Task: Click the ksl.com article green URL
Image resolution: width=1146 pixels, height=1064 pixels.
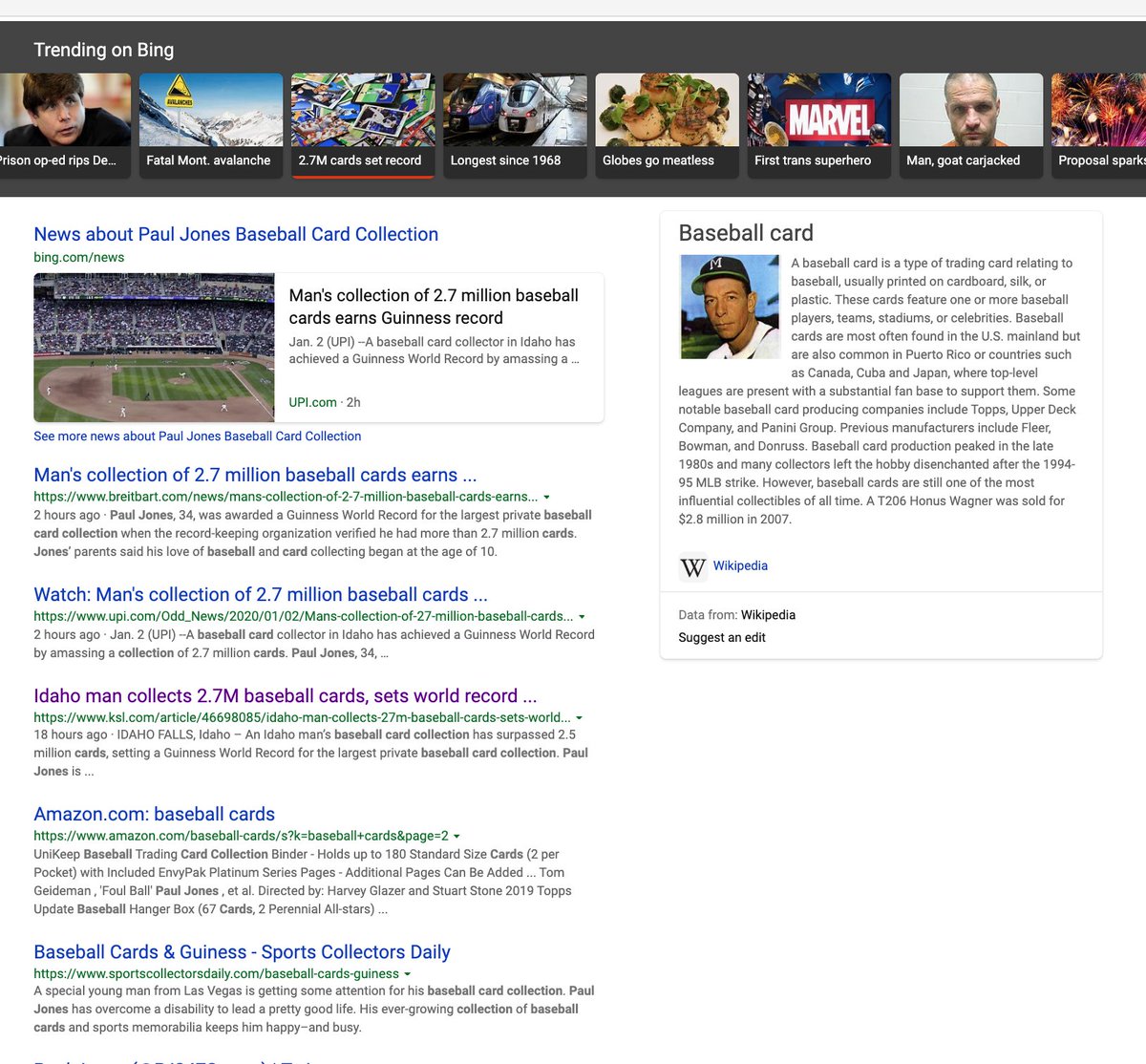Action: tap(302, 717)
